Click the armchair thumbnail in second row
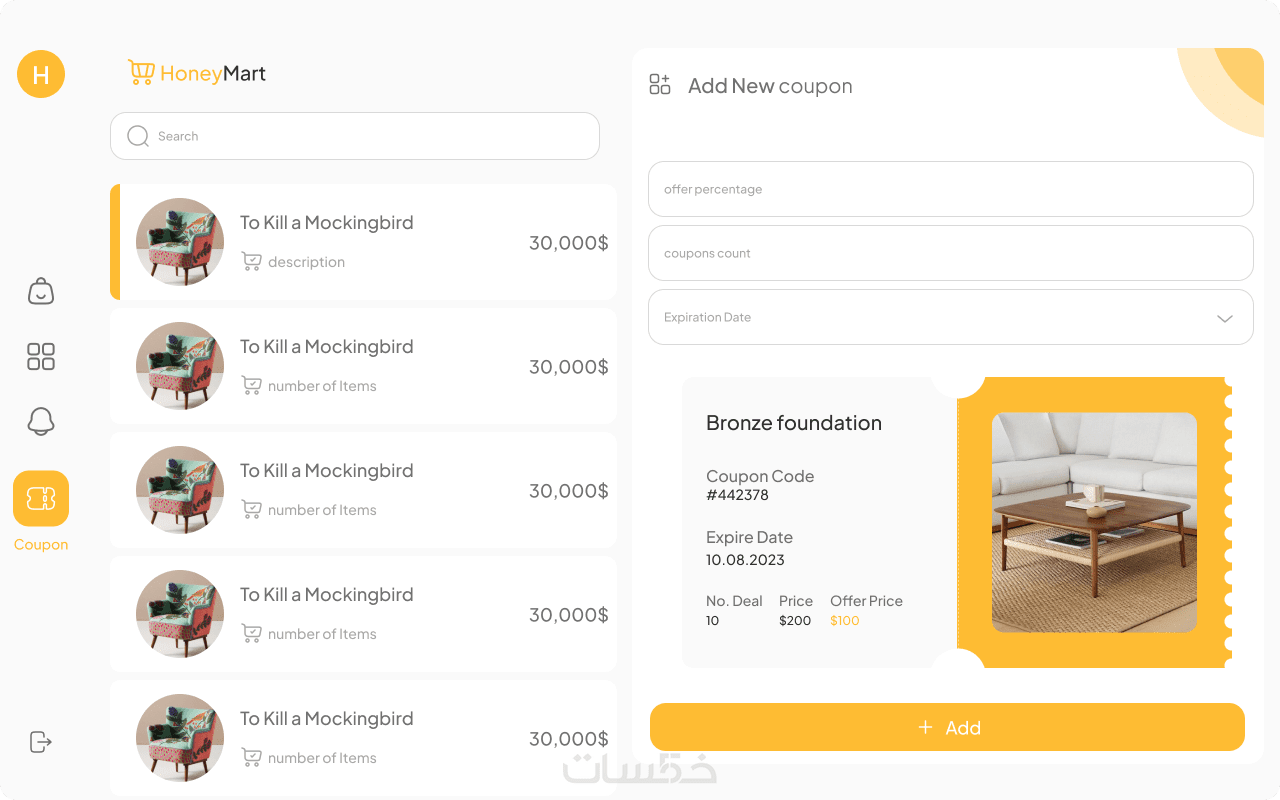This screenshot has height=800, width=1280. [180, 366]
